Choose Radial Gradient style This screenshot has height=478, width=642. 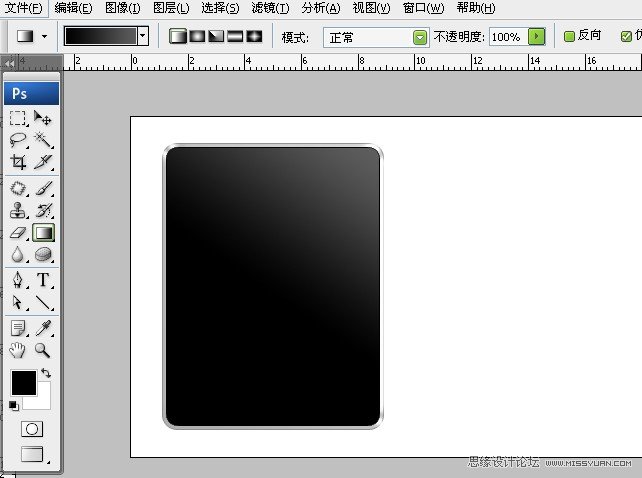pos(197,36)
